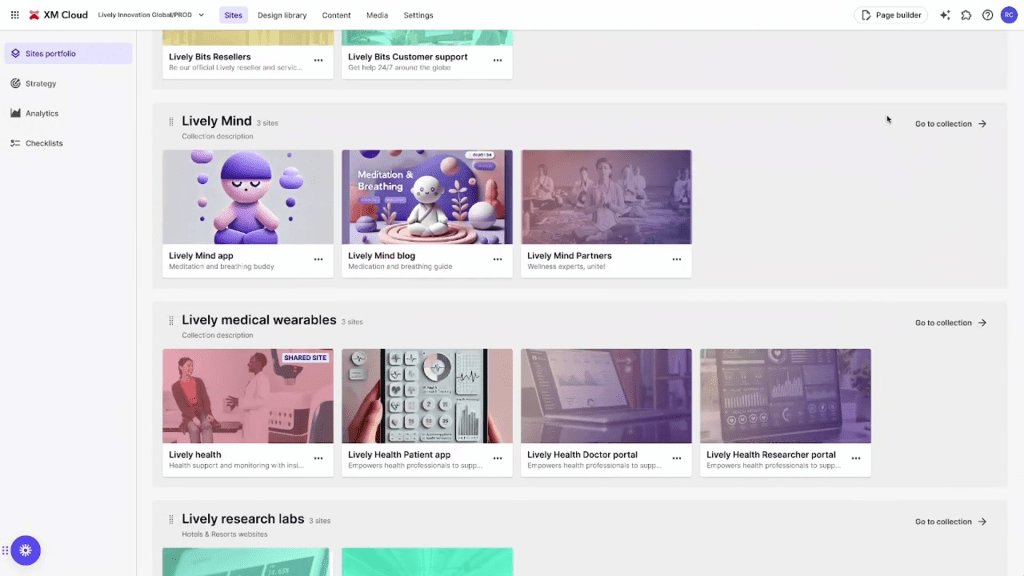
Task: Click drag handle beside Lively research labs
Action: point(171,520)
